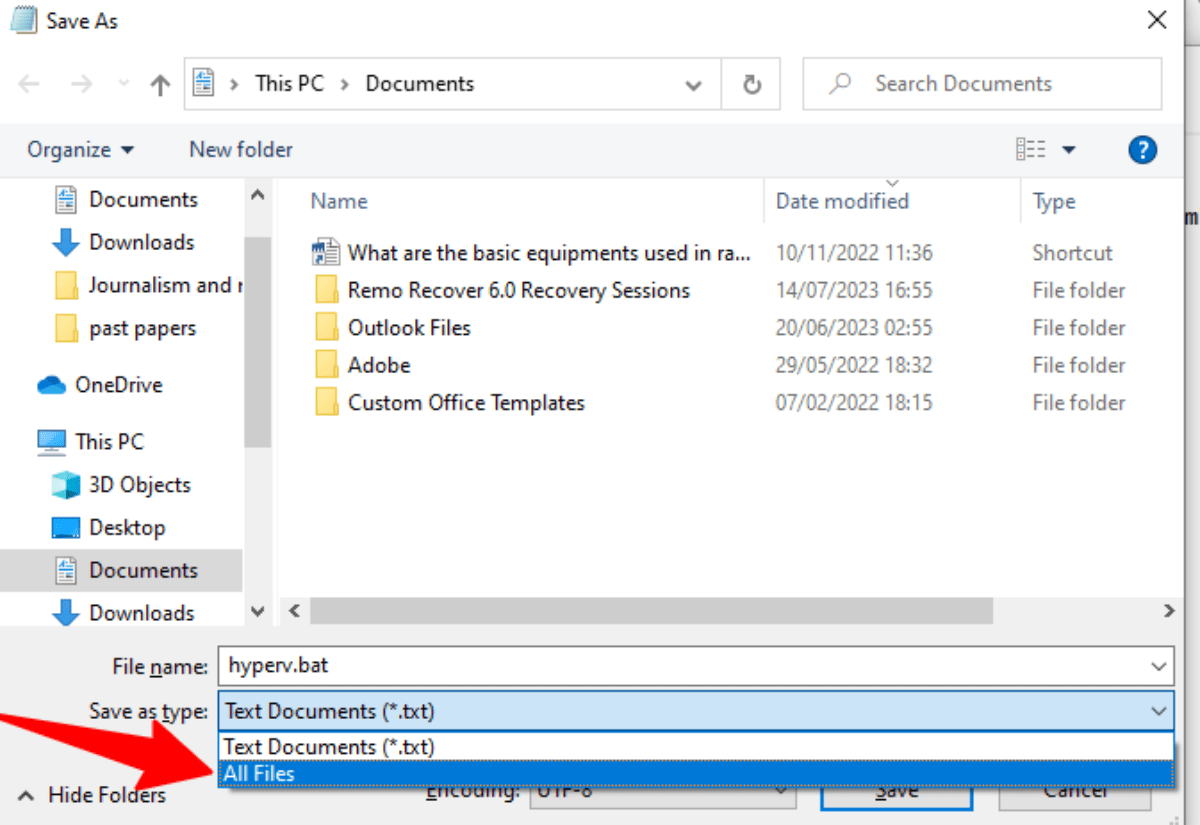The width and height of the screenshot is (1200, 825).
Task: Open the Help question mark icon
Action: point(1141,150)
